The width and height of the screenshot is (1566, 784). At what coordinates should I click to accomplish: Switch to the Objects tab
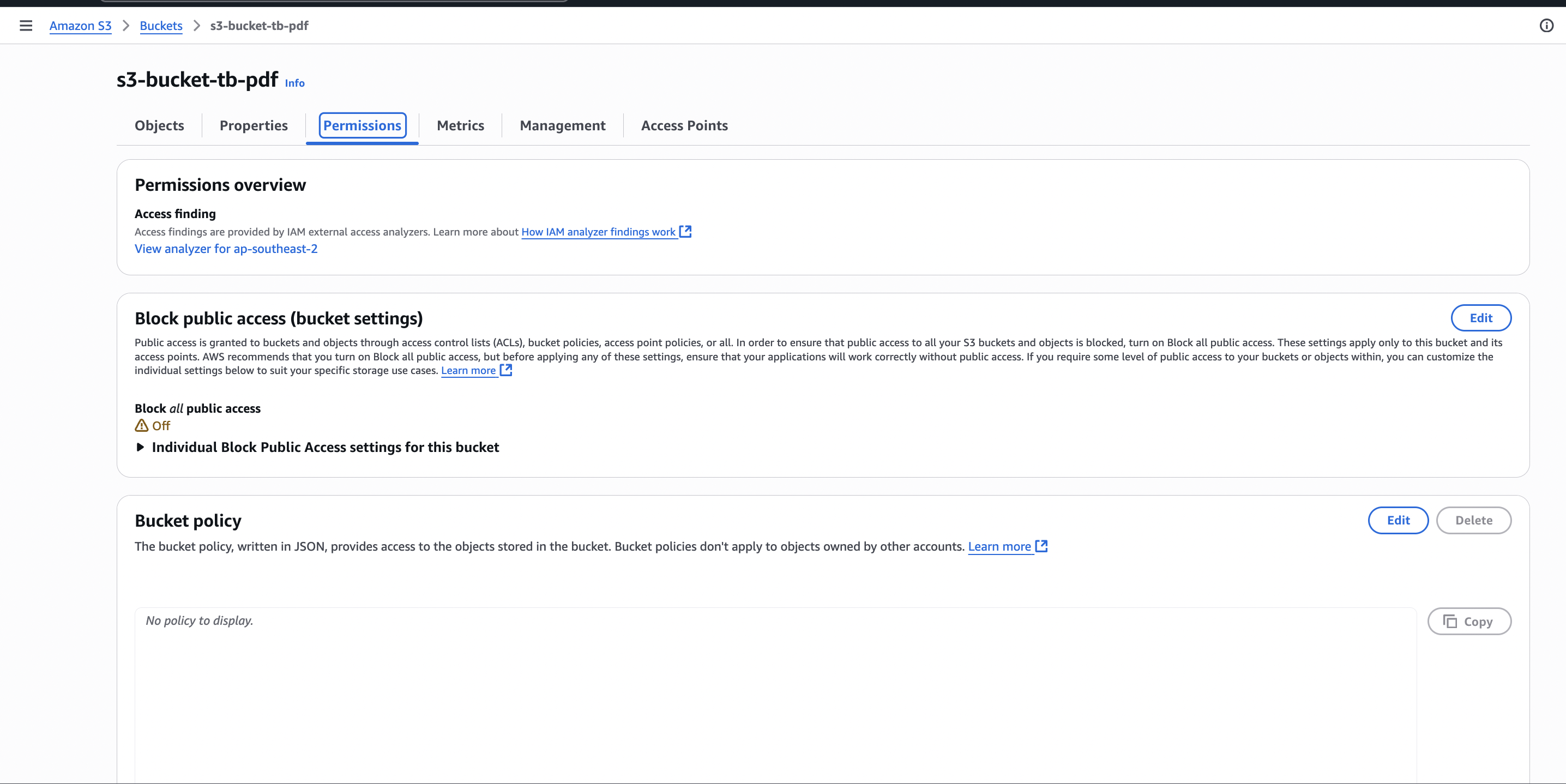159,126
